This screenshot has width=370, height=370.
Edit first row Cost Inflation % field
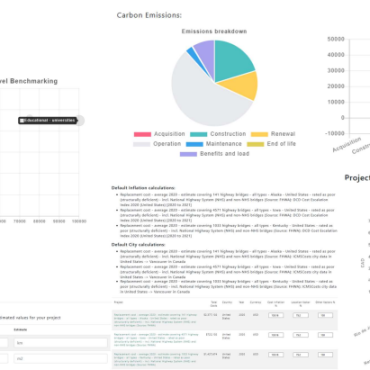click(x=276, y=315)
